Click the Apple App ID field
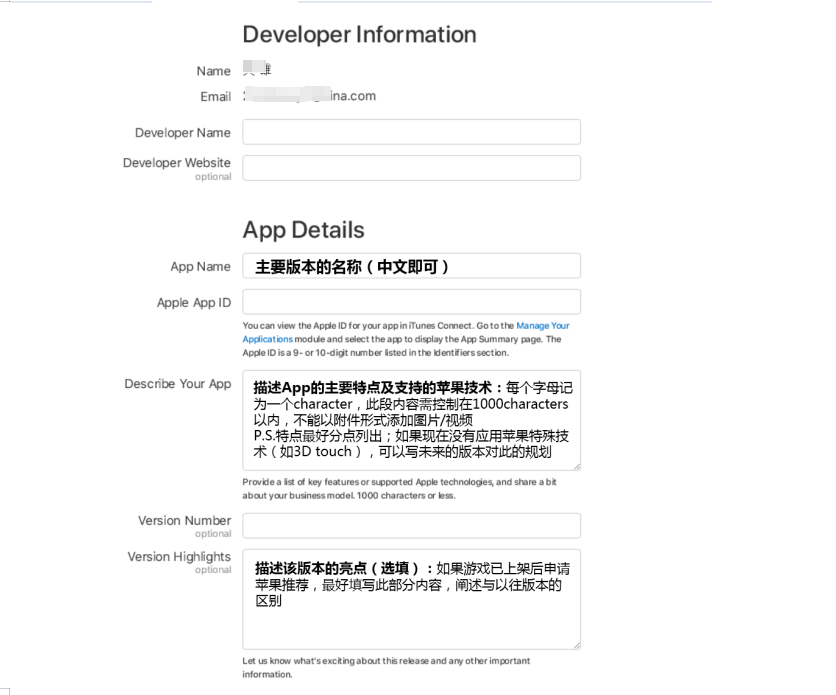This screenshot has width=836, height=695. 411,302
